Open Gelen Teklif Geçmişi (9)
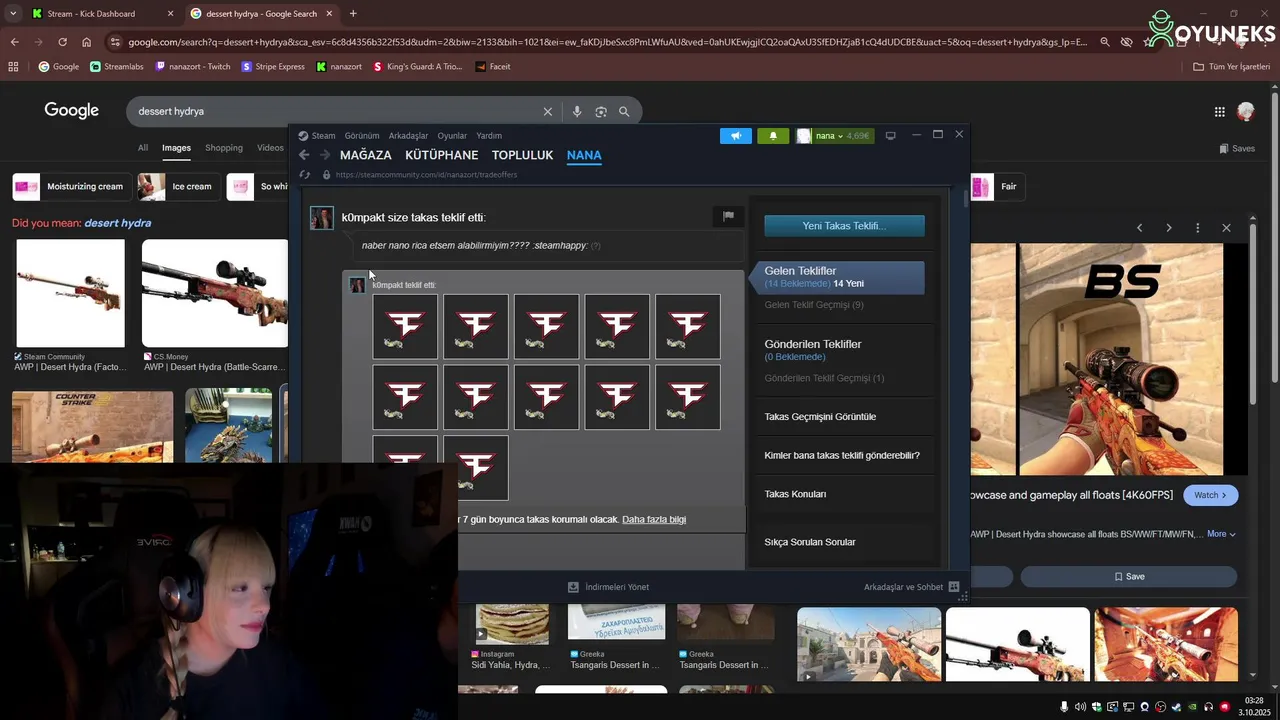The width and height of the screenshot is (1280, 720). click(x=814, y=305)
